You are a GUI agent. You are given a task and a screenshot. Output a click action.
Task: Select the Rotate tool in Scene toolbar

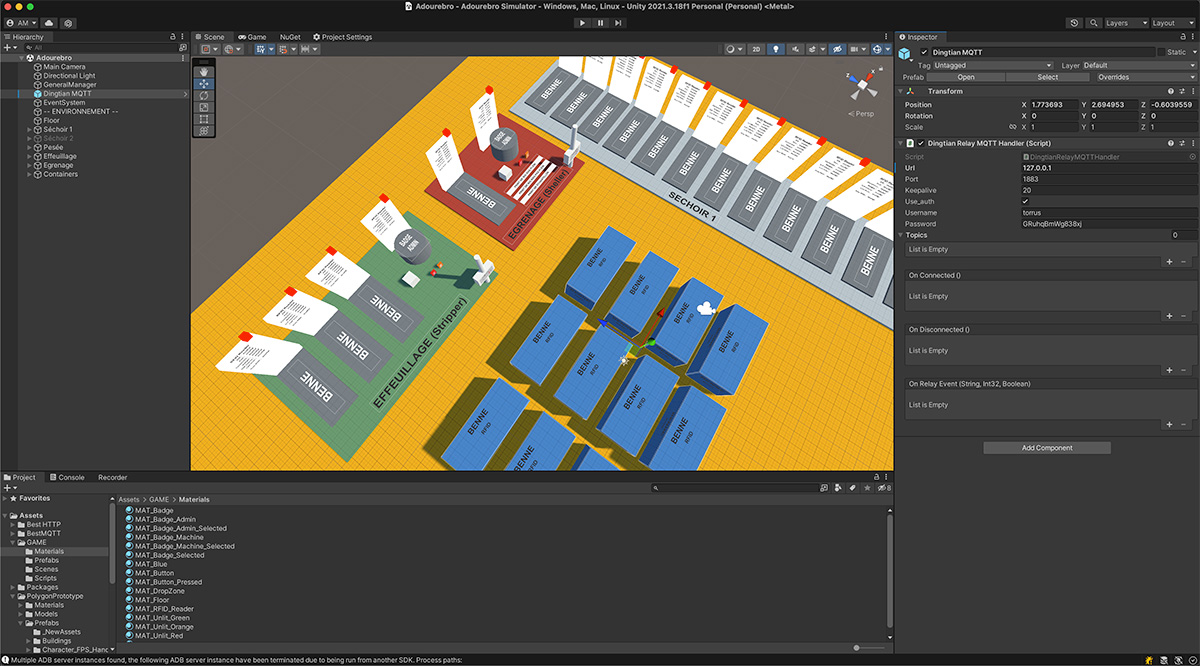[204, 95]
